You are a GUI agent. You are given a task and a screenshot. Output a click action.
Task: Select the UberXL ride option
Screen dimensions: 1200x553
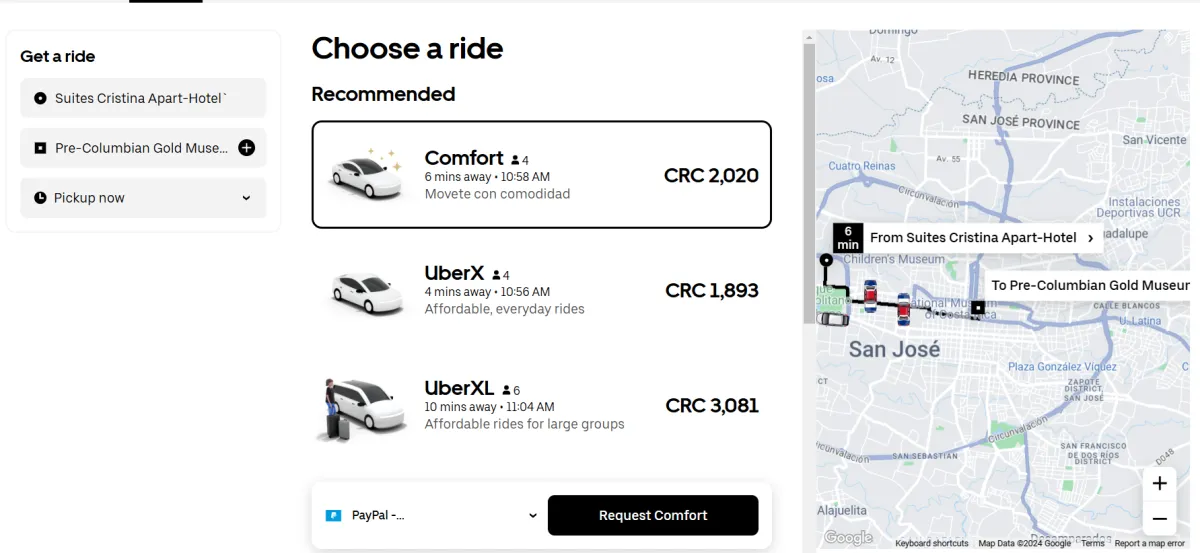point(541,407)
